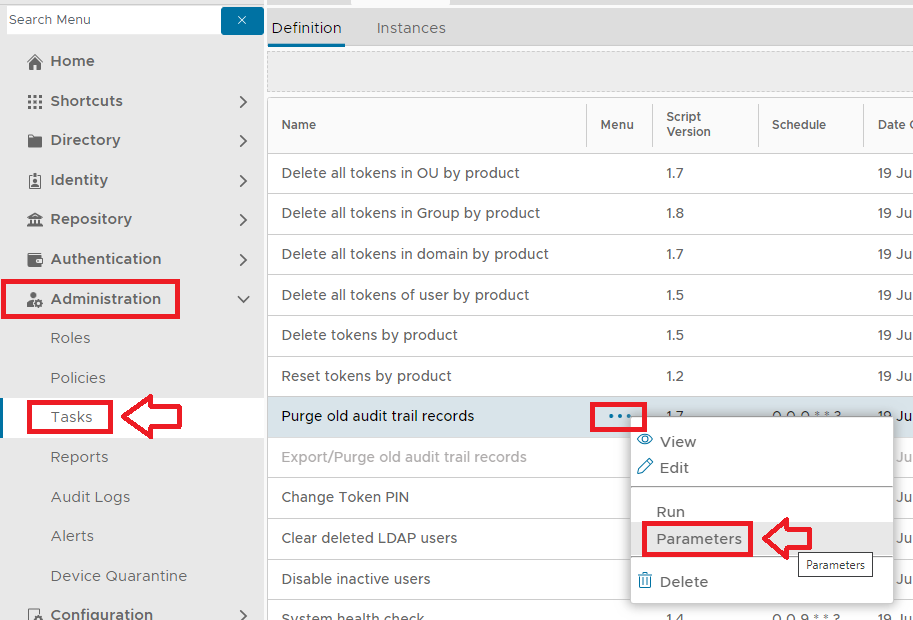Viewport: 913px width, 620px height.
Task: Click the Repository bank icon
Action: 35,220
